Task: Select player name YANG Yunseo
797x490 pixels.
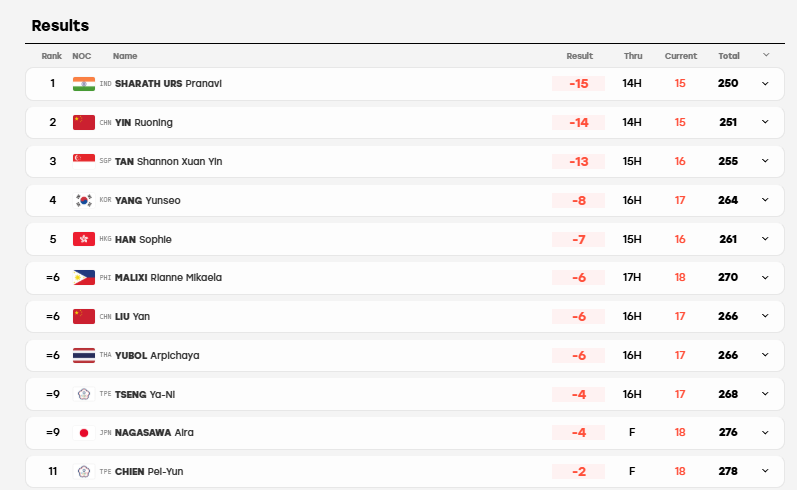Action: click(147, 200)
